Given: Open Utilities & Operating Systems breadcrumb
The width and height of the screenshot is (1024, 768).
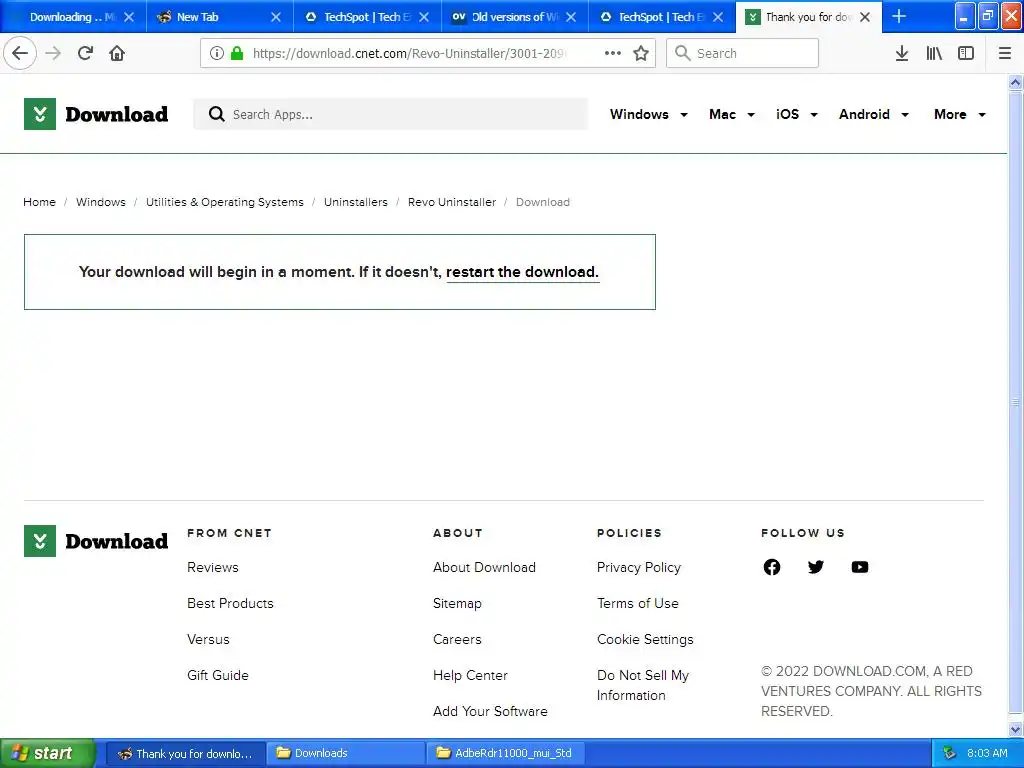Looking at the screenshot, I should click(225, 202).
